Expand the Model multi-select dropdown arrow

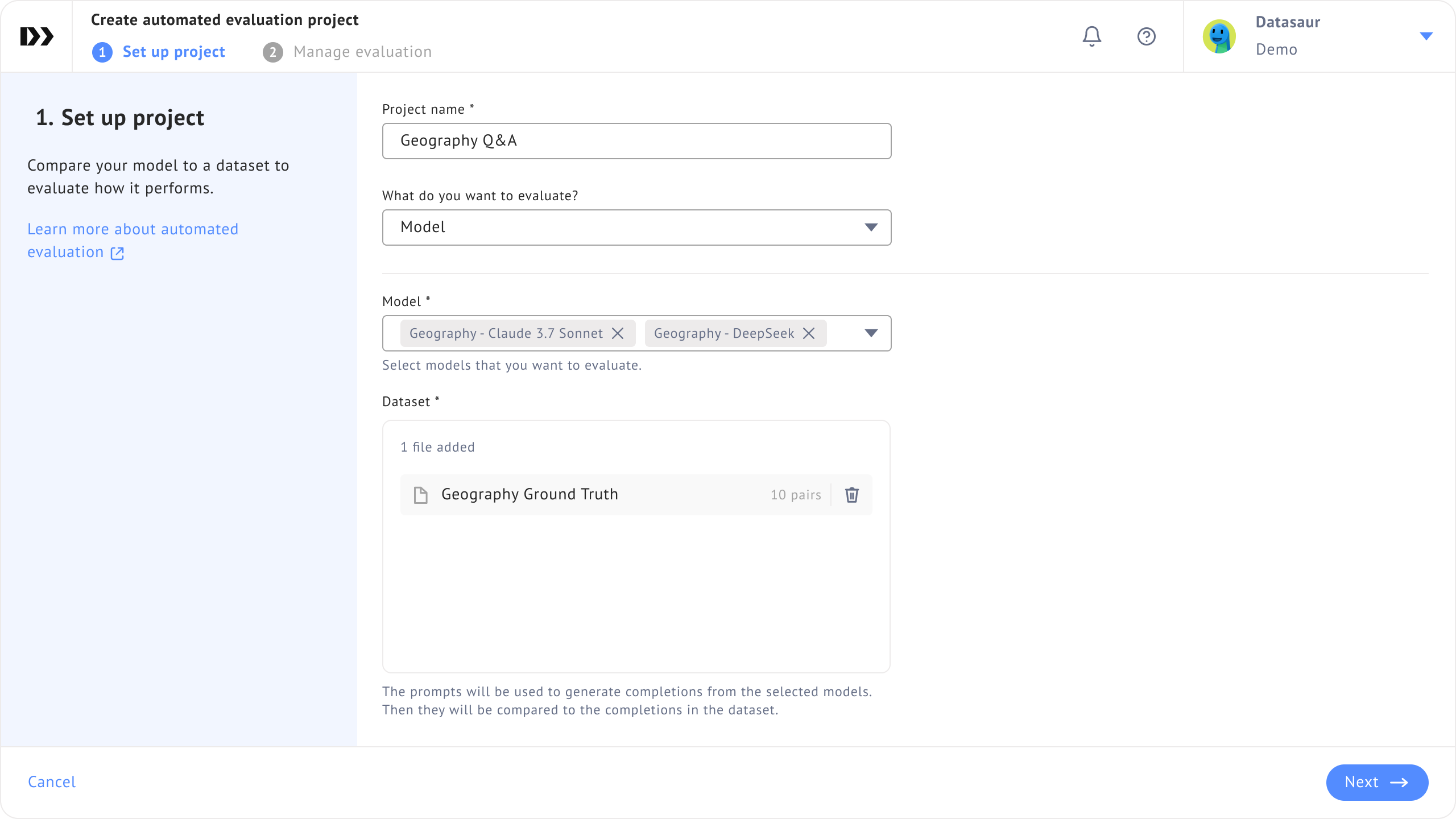(x=871, y=333)
